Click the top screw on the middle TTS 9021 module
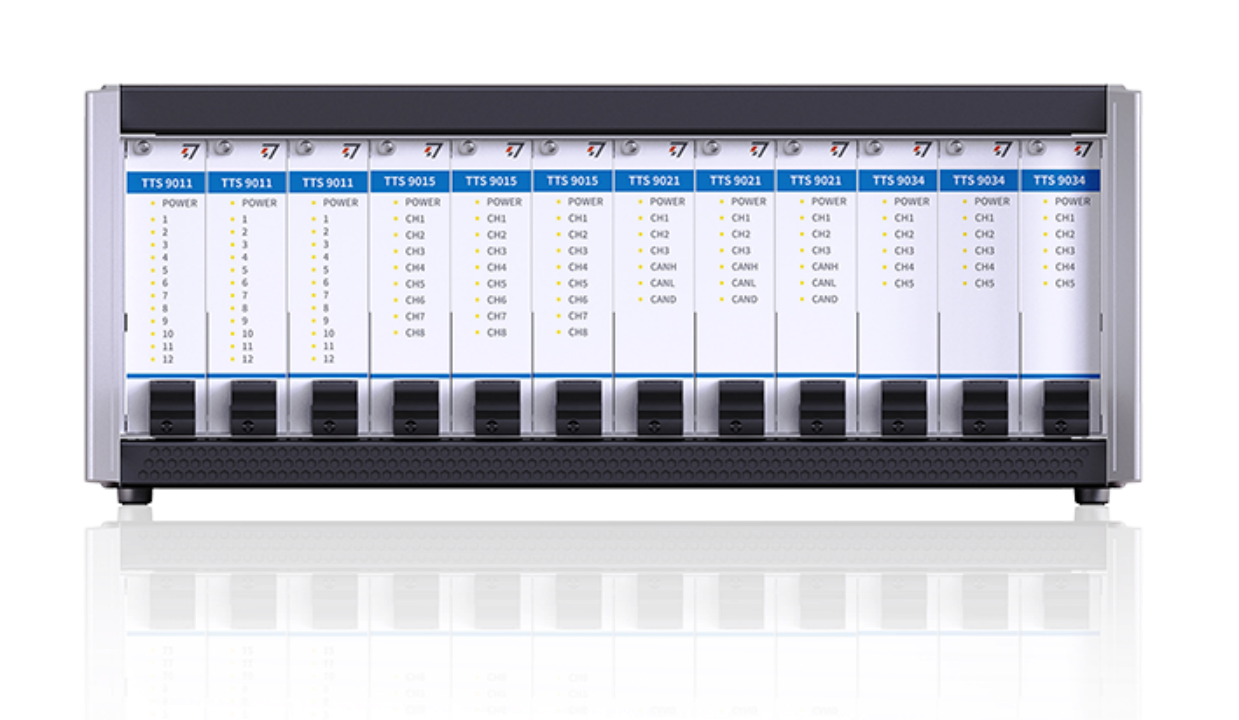Image resolution: width=1239 pixels, height=720 pixels. (710, 148)
